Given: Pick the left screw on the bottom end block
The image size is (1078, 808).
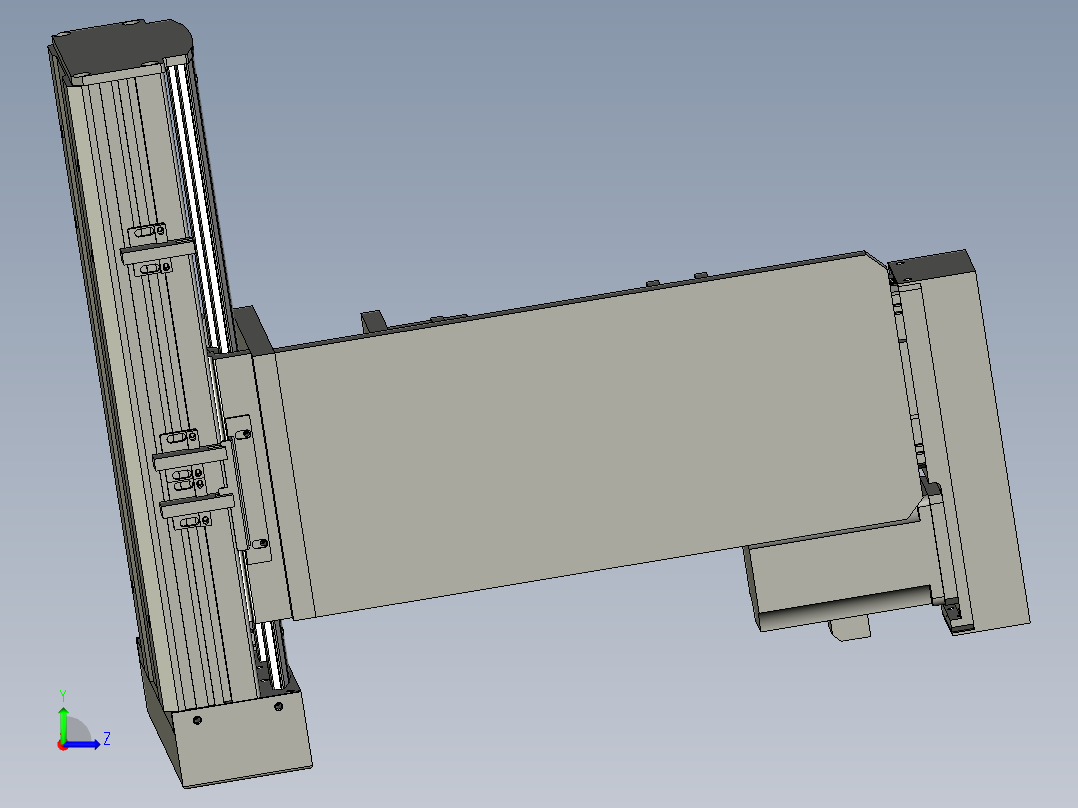Looking at the screenshot, I should click(x=198, y=720).
